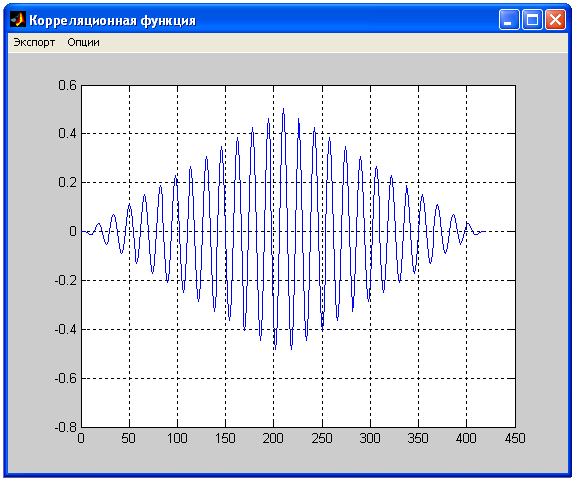Viewport: 575px width, 480px height.
Task: Open the Экспорт menu
Action: (34, 43)
